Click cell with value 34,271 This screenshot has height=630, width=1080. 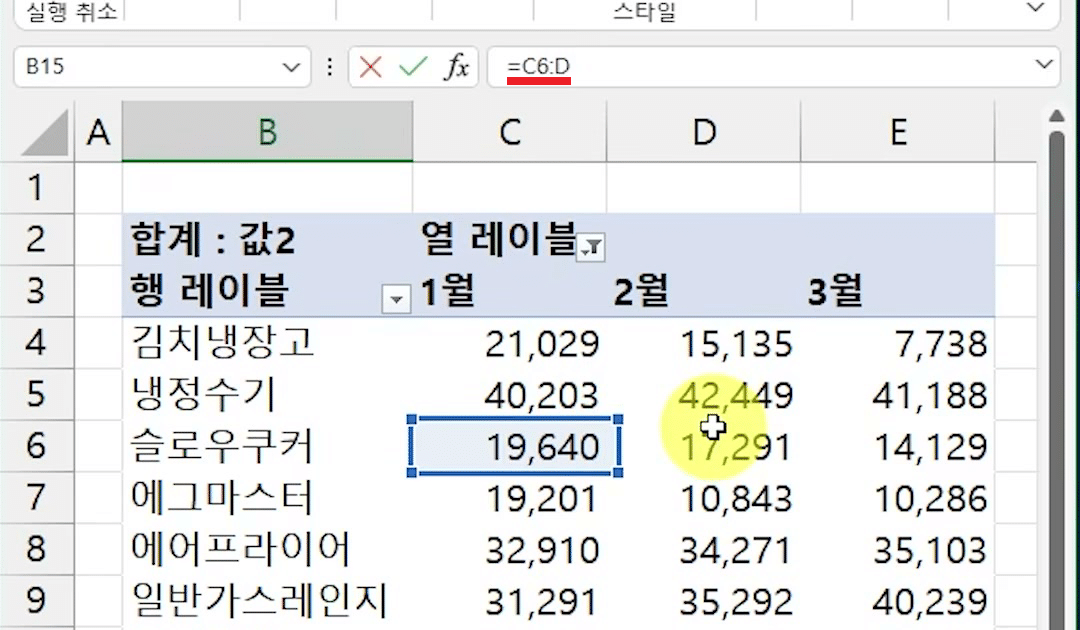click(704, 549)
